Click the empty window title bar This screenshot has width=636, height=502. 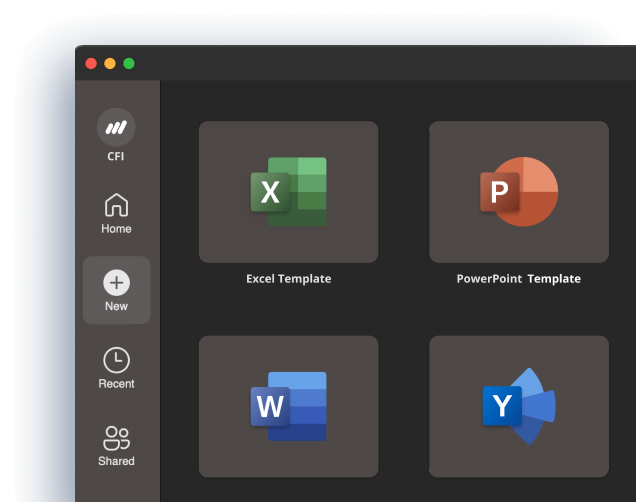(380, 63)
